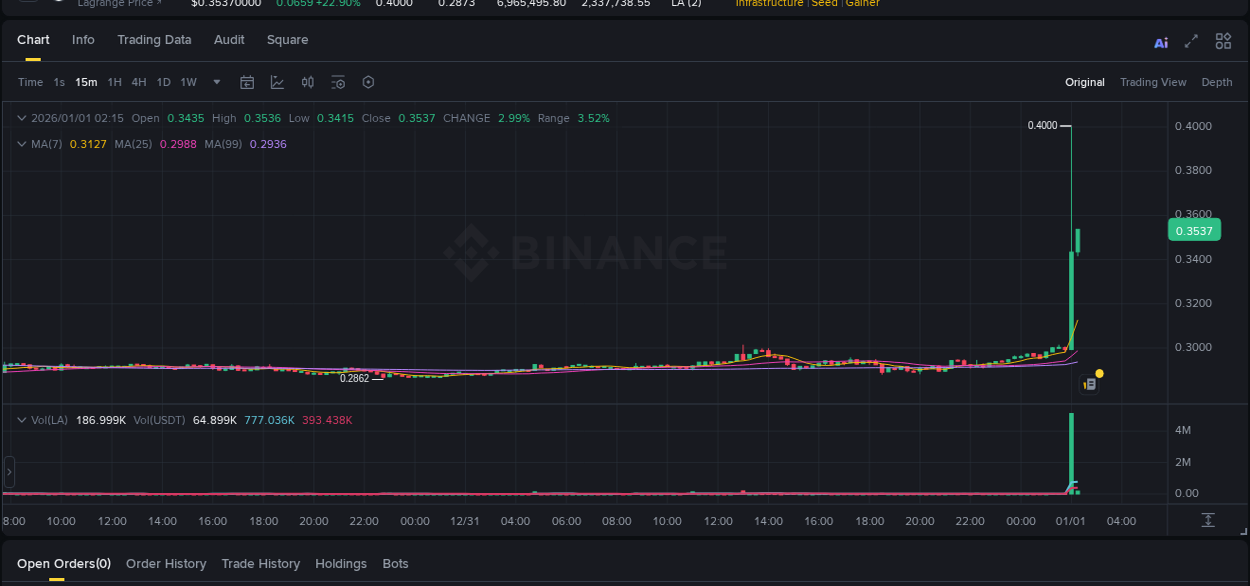Image resolution: width=1250 pixels, height=586 pixels.
Task: Select the 1D timeframe
Action: [163, 82]
